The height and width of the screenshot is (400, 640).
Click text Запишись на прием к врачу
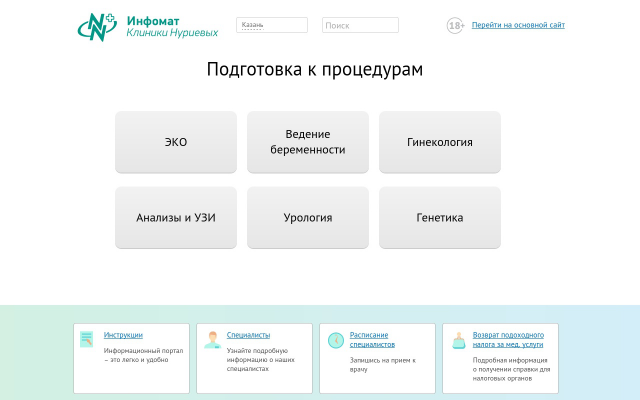tap(382, 364)
